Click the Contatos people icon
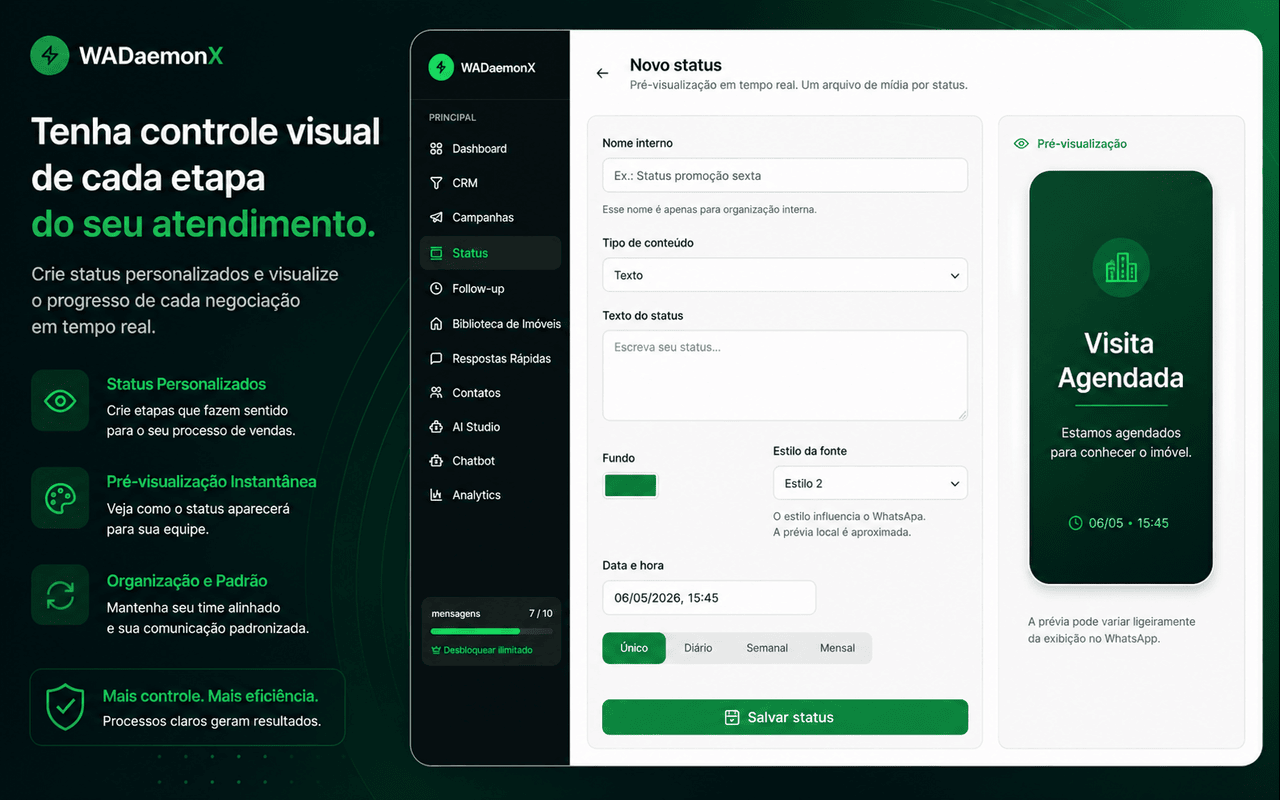Screen dimensions: 1280x800 point(436,393)
